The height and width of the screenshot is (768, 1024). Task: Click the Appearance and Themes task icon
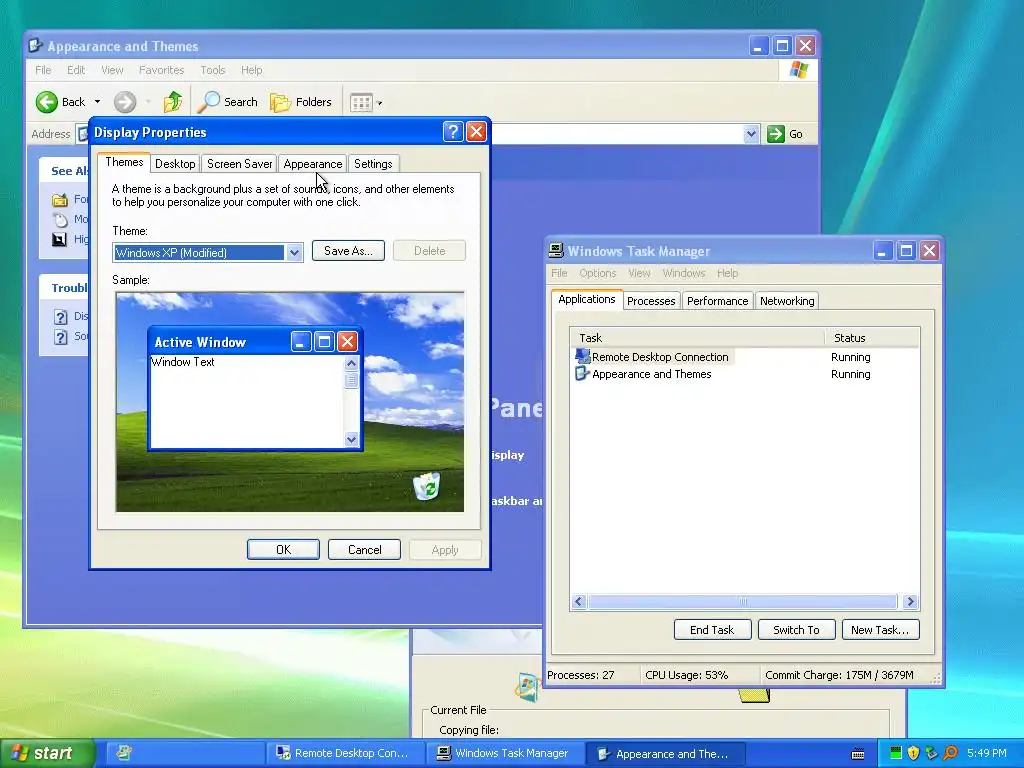pyautogui.click(x=581, y=374)
